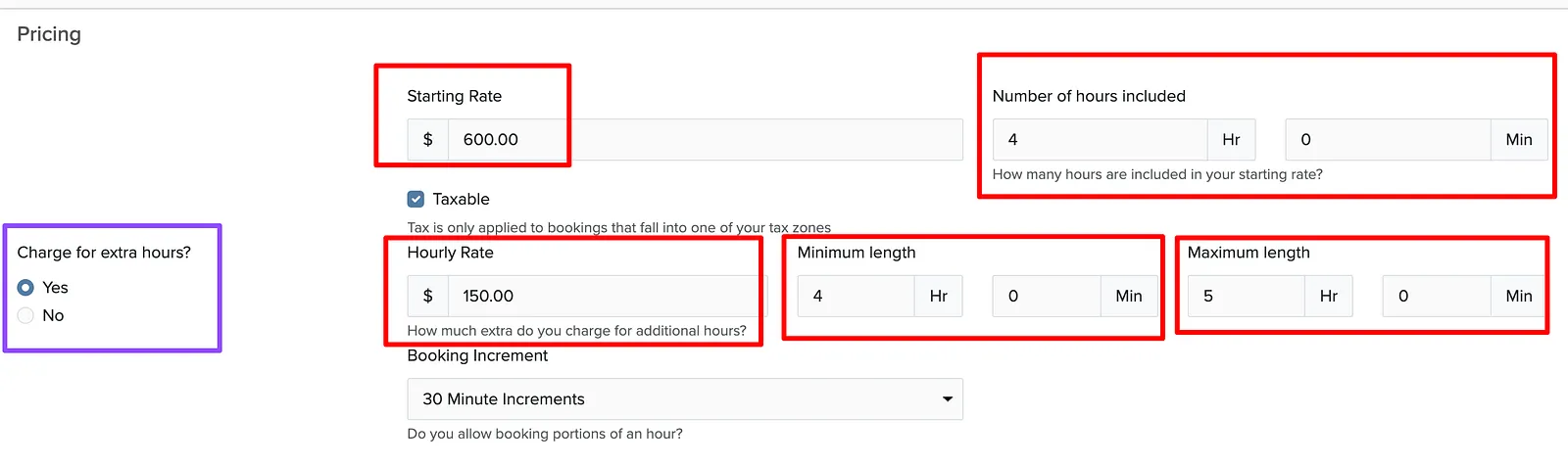Screen dimensions: 1568x466
Task: Click the dollar sign beside Starting Rate
Action: 428,140
